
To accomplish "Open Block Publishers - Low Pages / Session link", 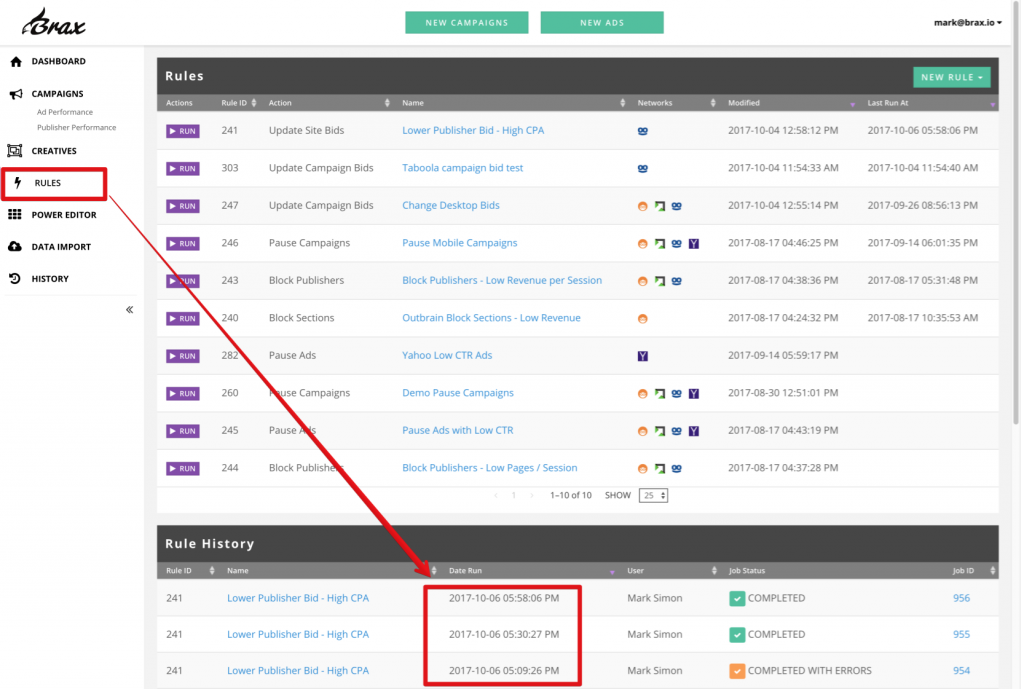I will click(490, 468).
